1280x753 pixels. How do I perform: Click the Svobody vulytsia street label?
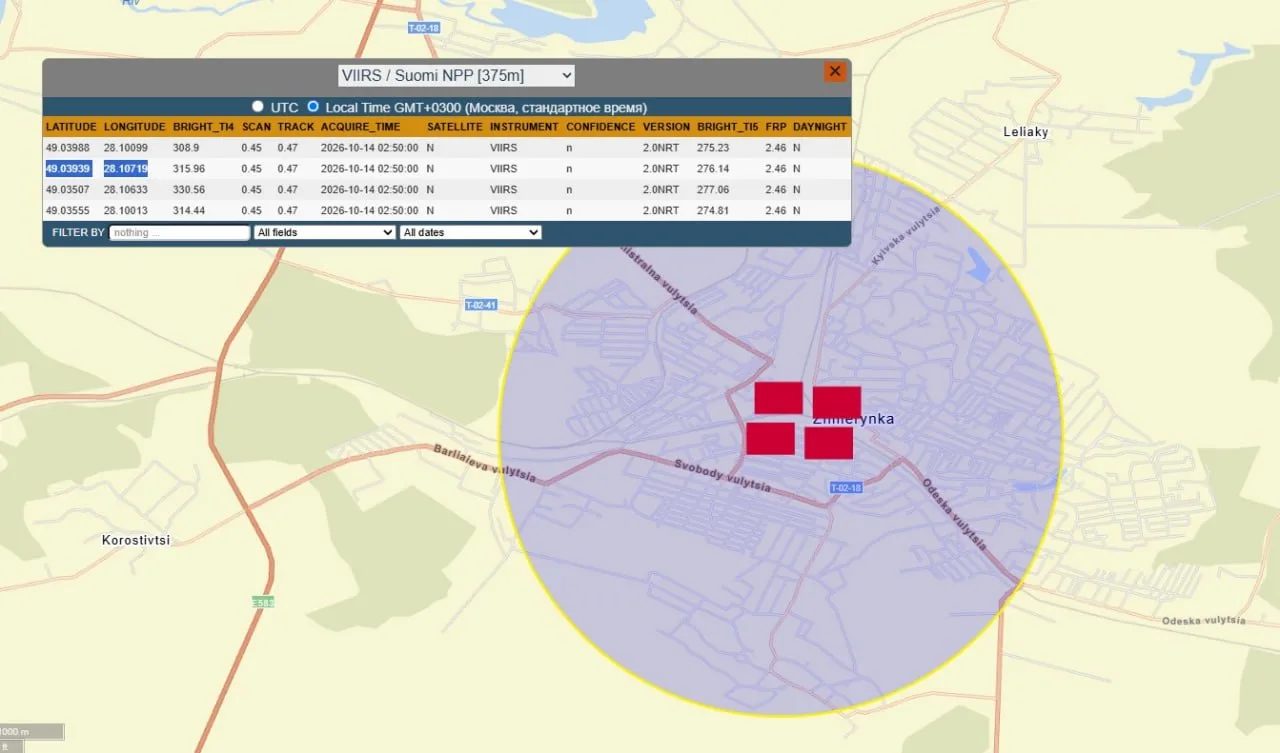tap(722, 475)
